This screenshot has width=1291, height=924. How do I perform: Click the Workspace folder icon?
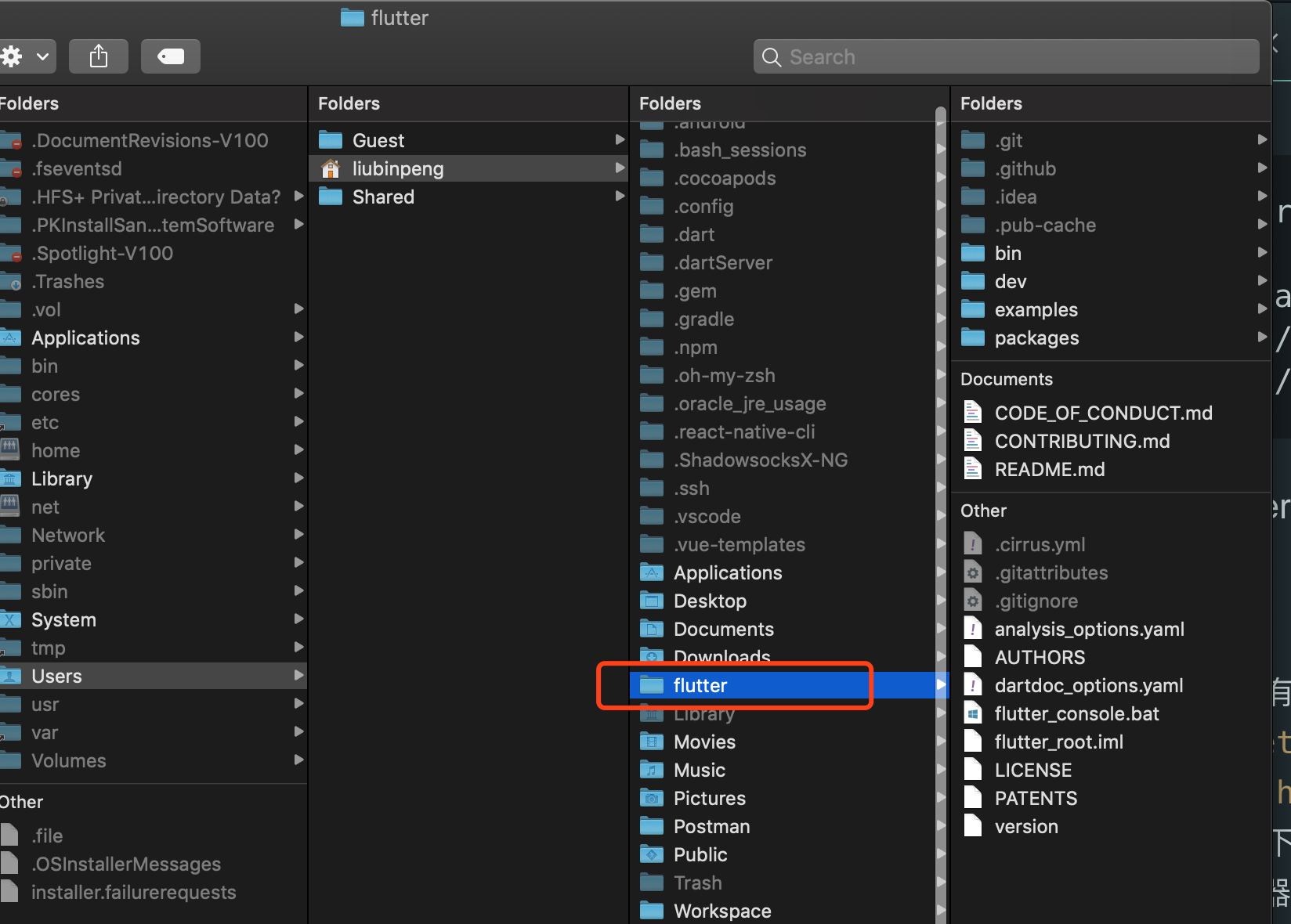tap(652, 911)
